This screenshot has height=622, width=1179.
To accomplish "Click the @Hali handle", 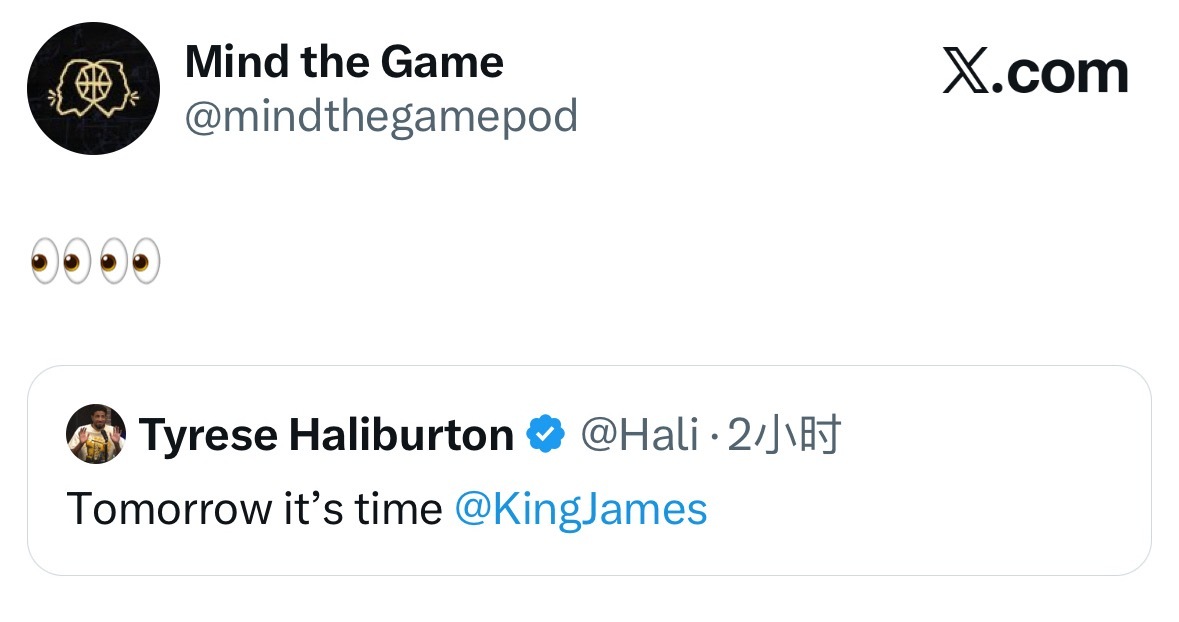I will 639,435.
